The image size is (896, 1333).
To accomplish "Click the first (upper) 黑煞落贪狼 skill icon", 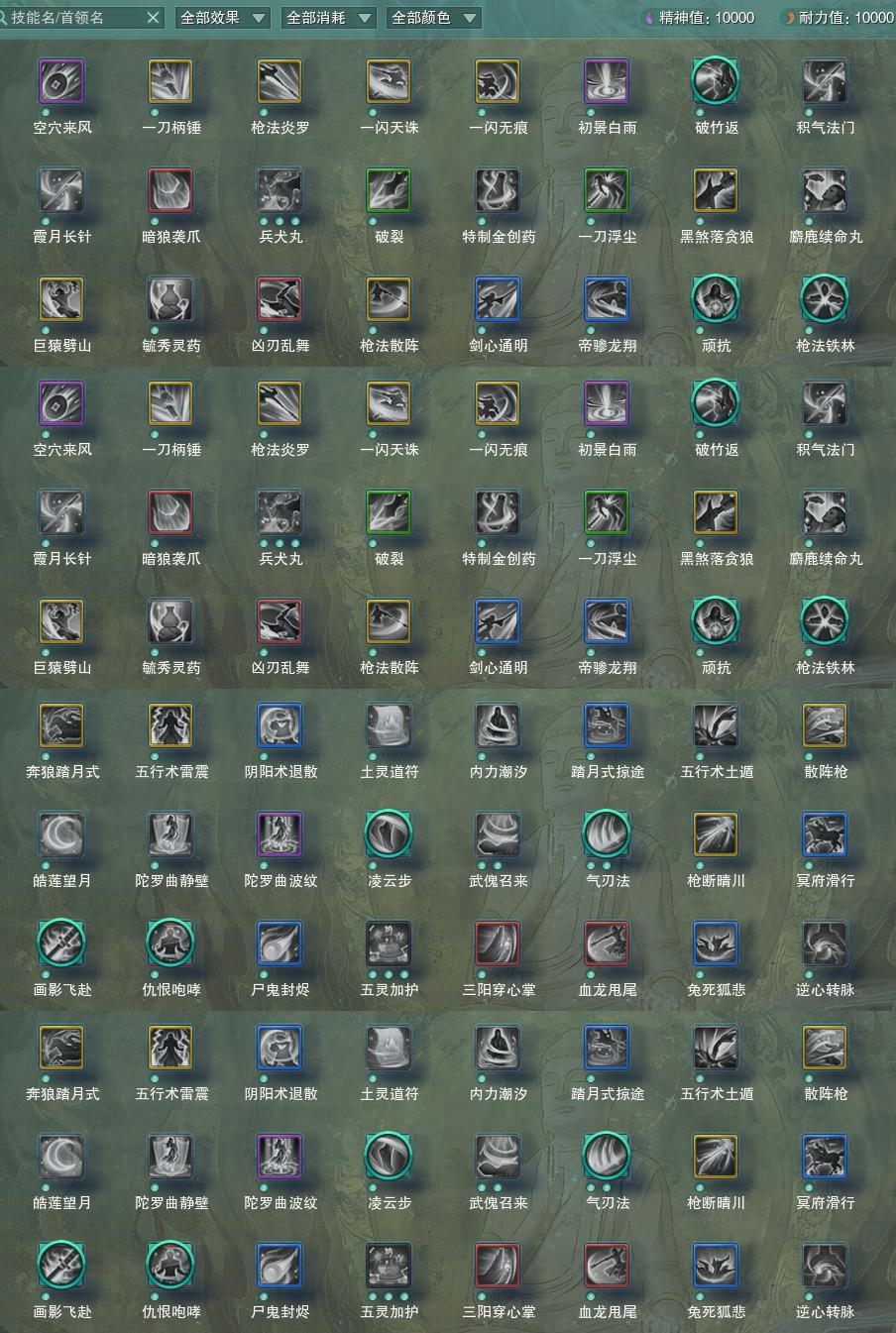I will [716, 190].
